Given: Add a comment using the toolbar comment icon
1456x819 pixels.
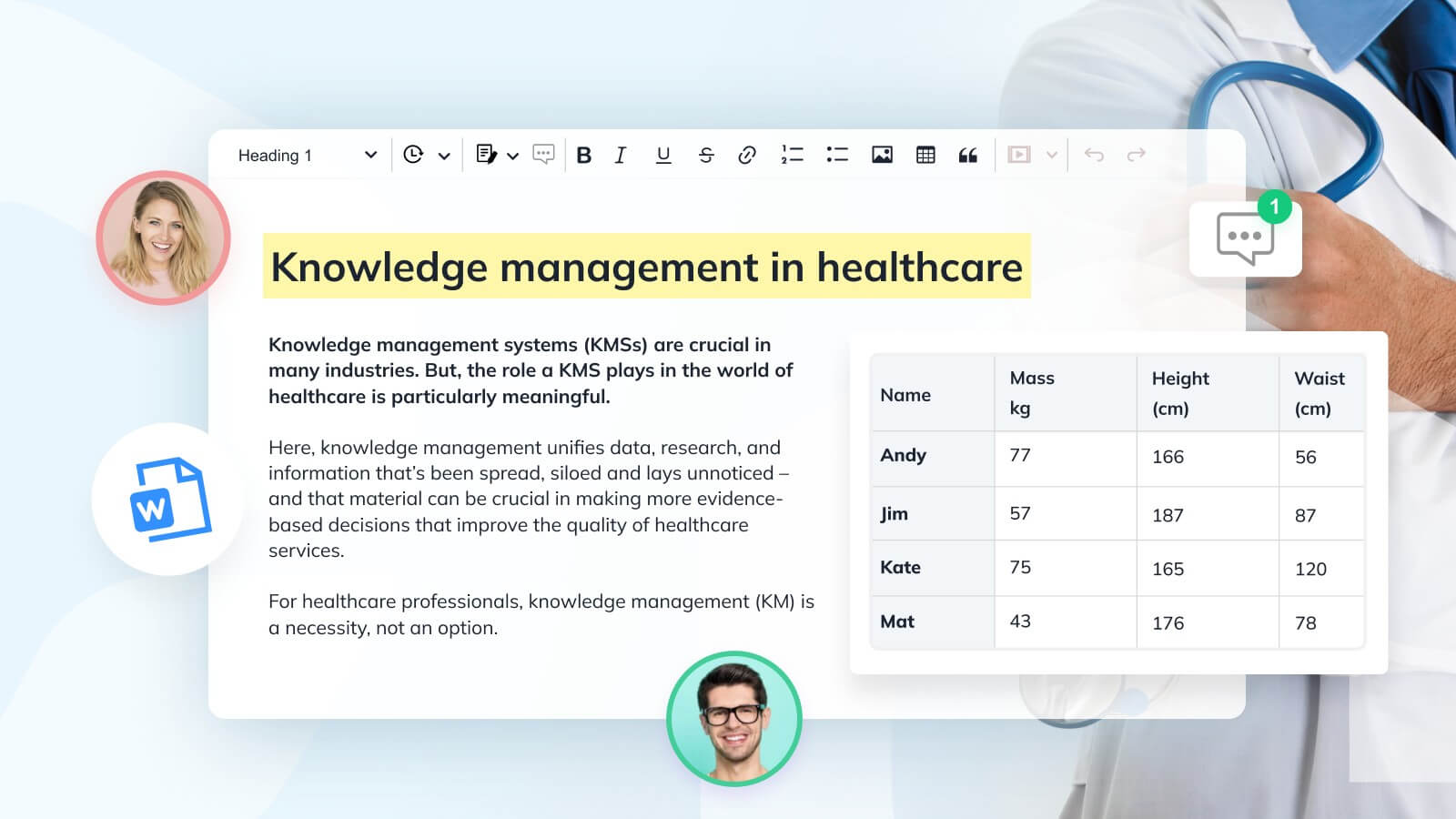Looking at the screenshot, I should tap(543, 155).
